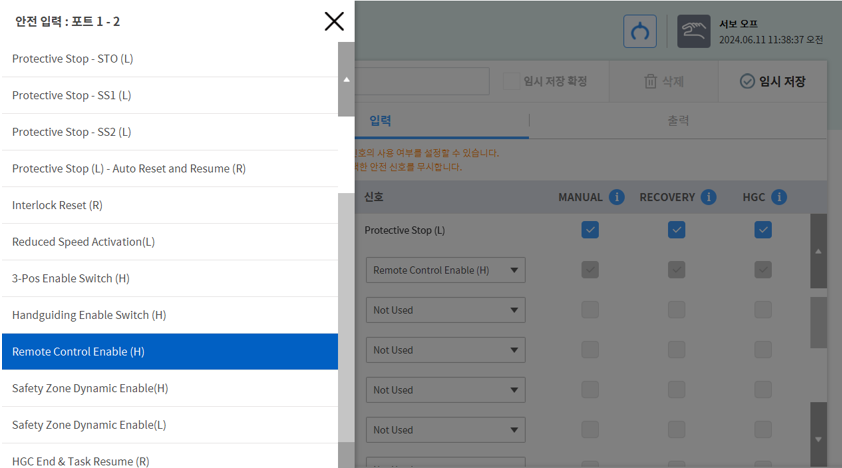The width and height of the screenshot is (842, 468).
Task: Click the servo off hand icon
Action: click(694, 31)
